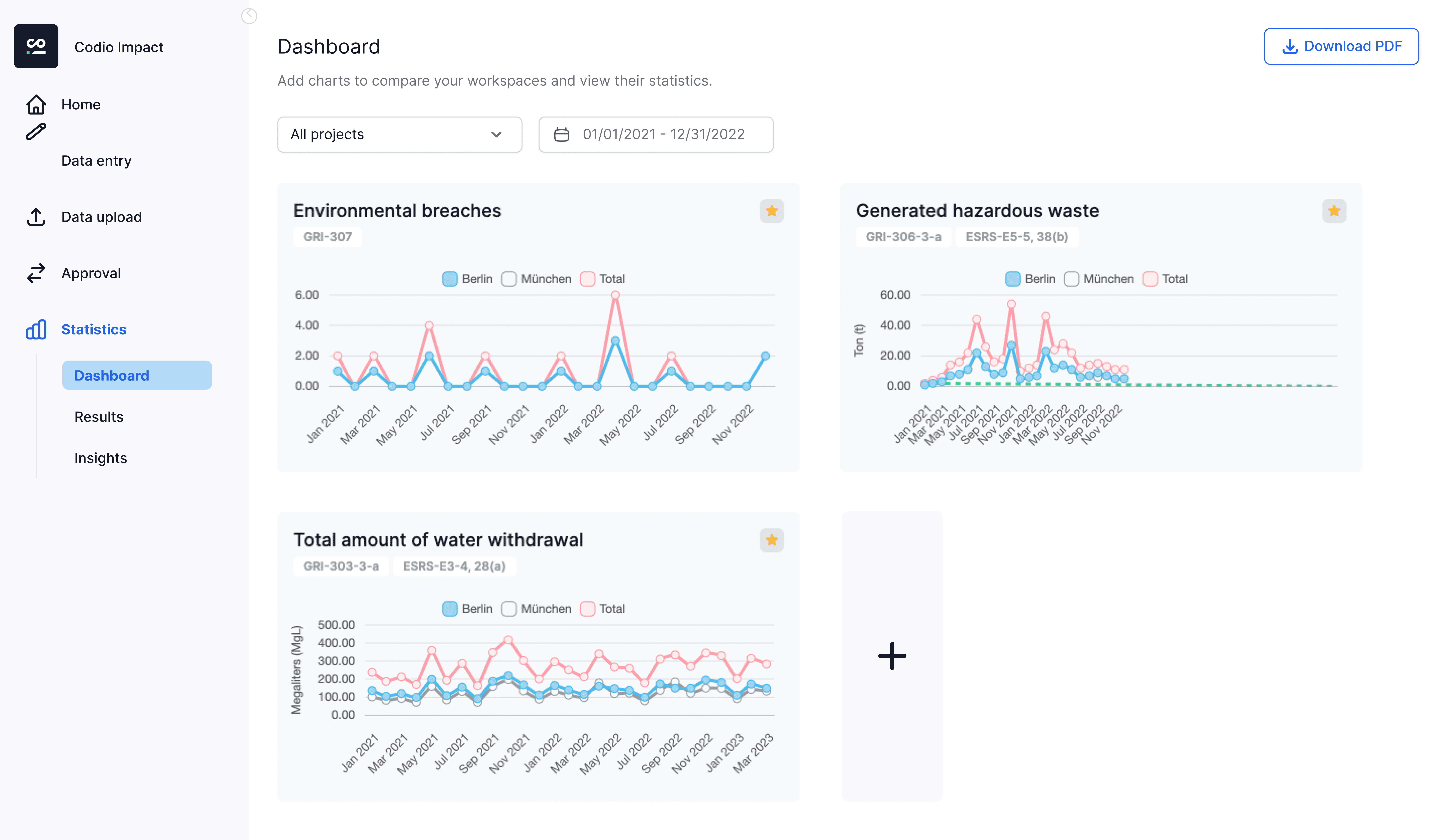This screenshot has width=1447, height=840.
Task: Unfavorite Environmental breaches with the star icon
Action: pyautogui.click(x=771, y=211)
